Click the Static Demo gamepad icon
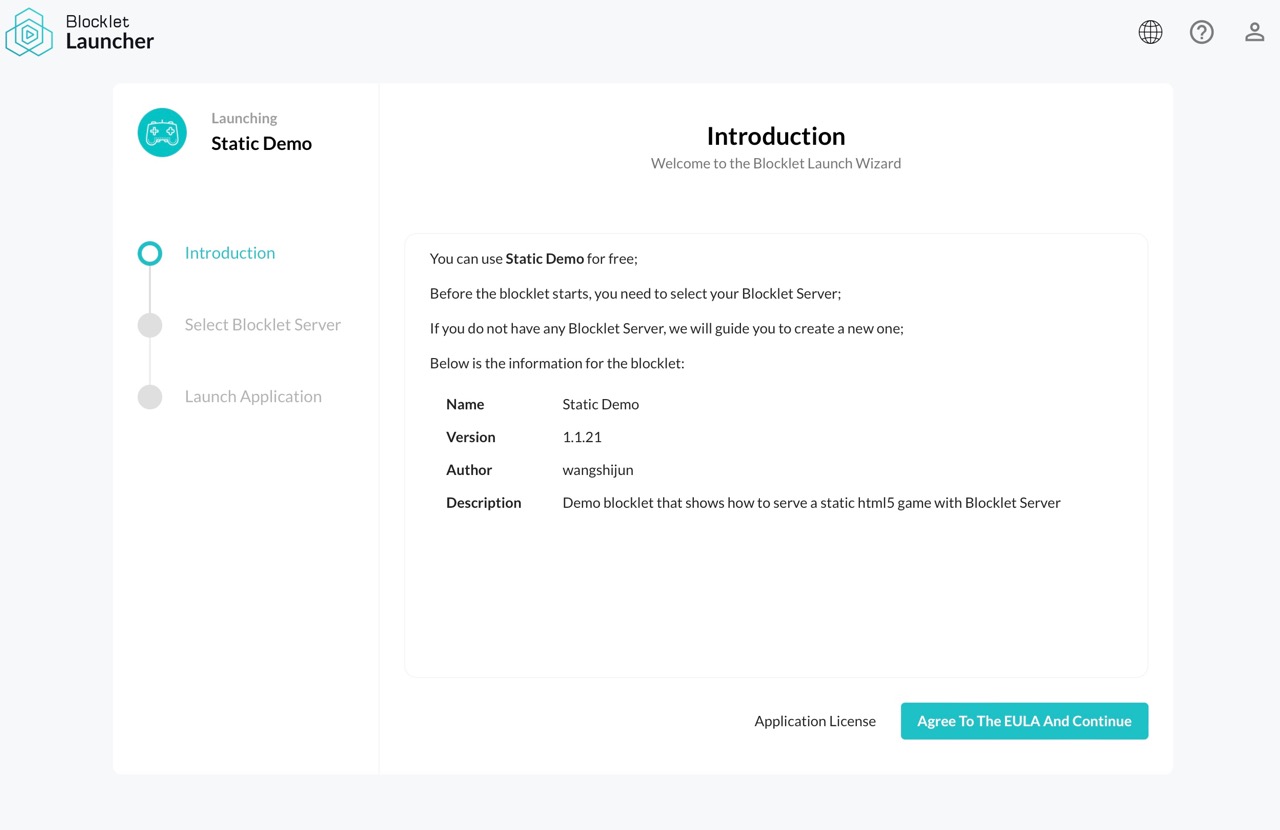Viewport: 1280px width, 830px height. click(162, 132)
